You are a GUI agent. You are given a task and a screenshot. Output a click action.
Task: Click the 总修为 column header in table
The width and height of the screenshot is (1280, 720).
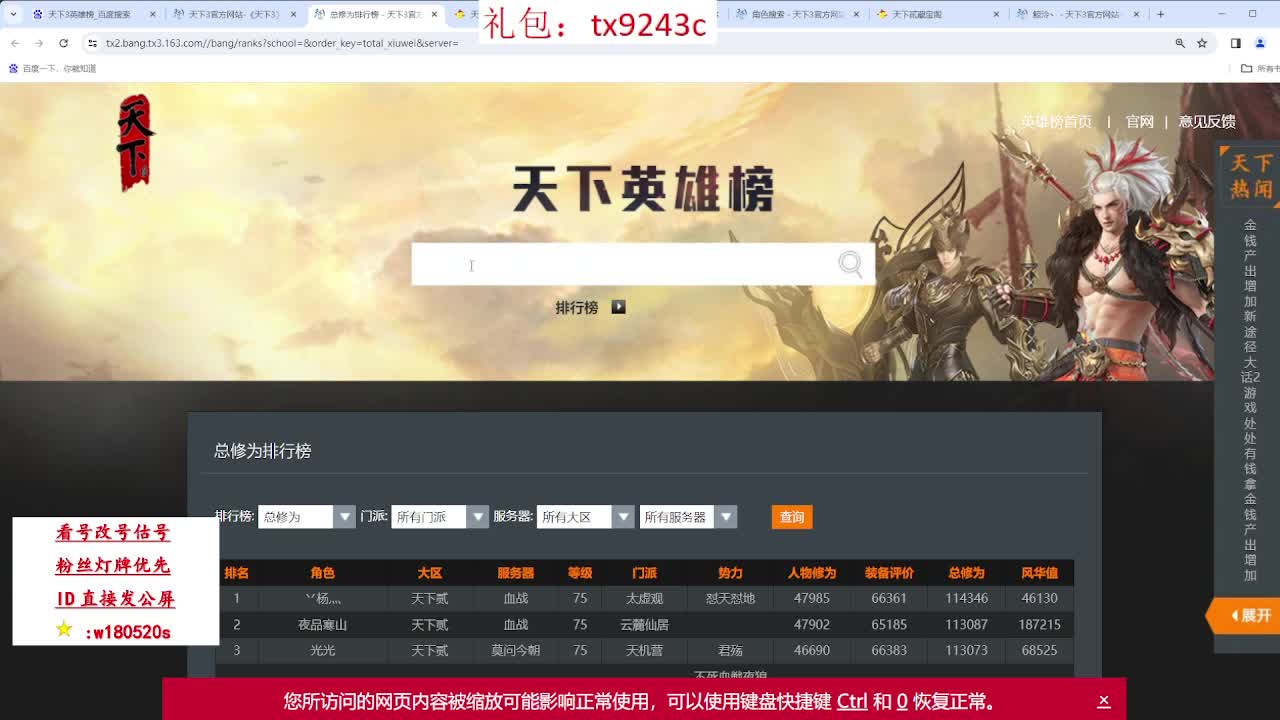[x=966, y=573]
